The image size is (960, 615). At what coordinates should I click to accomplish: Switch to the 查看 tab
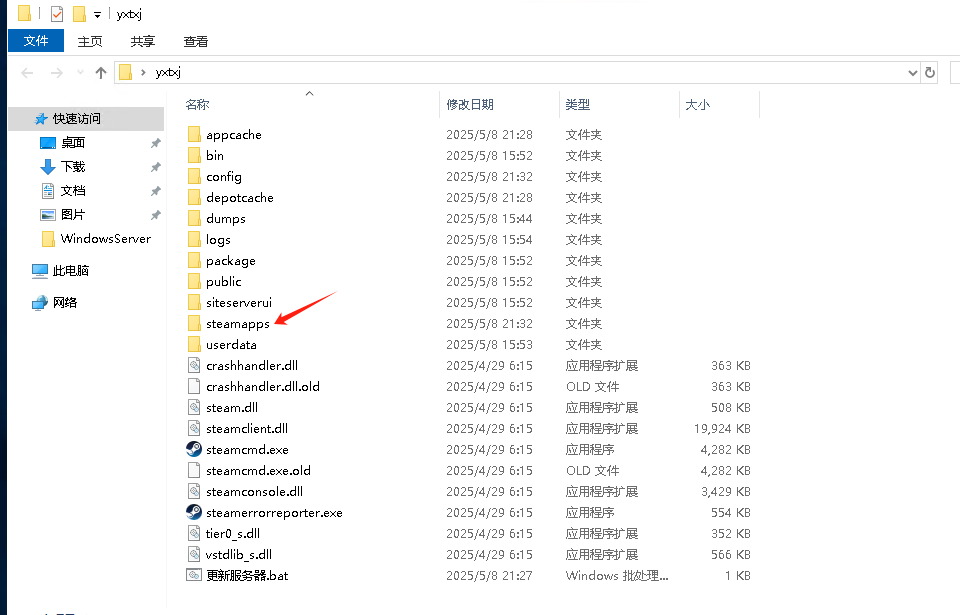coord(196,41)
